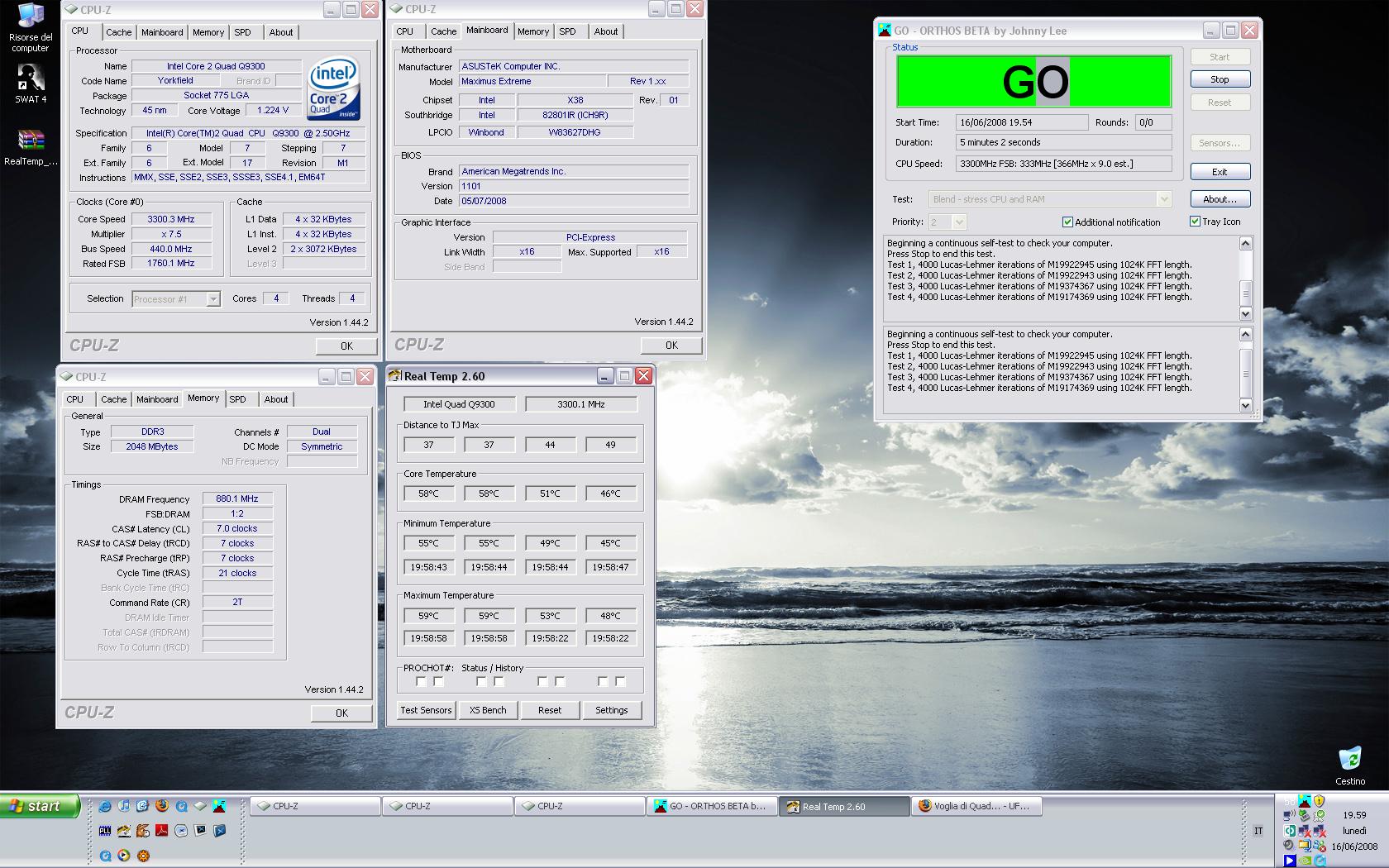The image size is (1389, 868).
Task: Launch Internet Explorer from quick launch
Action: point(104,806)
